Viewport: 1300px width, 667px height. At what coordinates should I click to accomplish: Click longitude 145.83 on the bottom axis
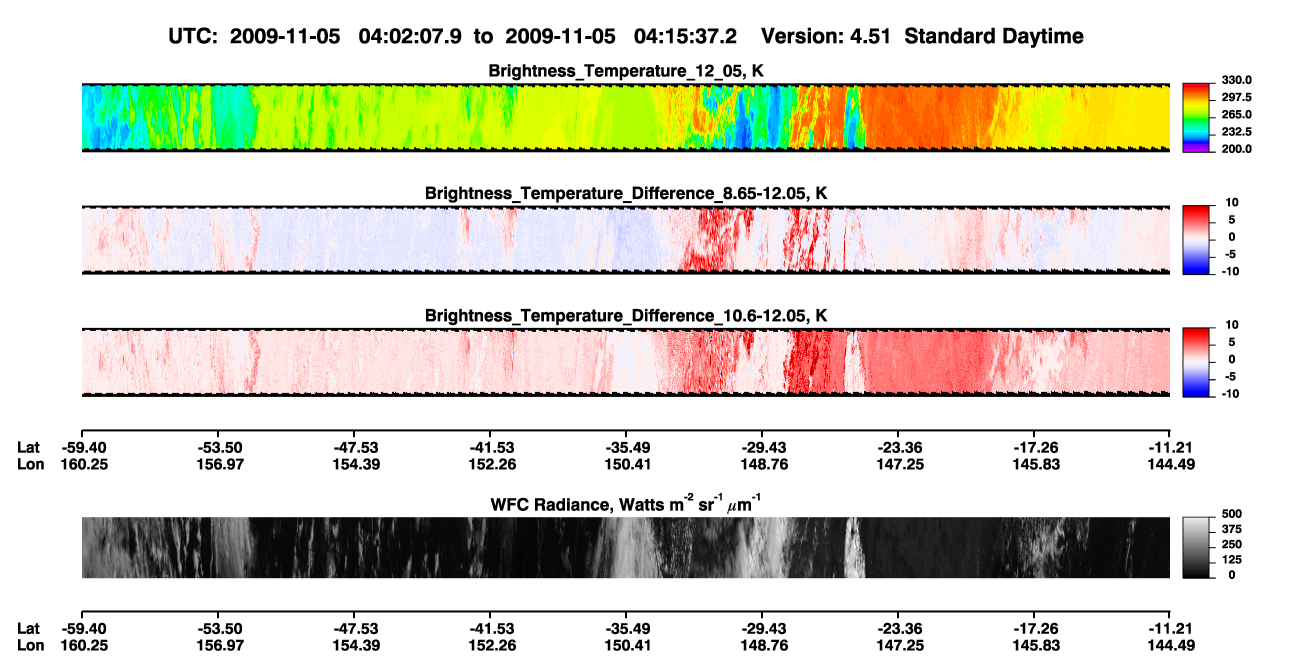pos(1034,644)
